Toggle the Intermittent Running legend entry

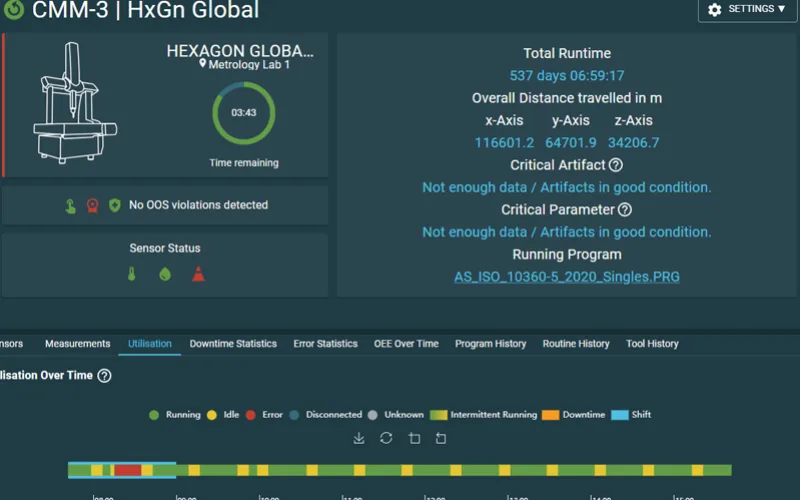tap(484, 415)
